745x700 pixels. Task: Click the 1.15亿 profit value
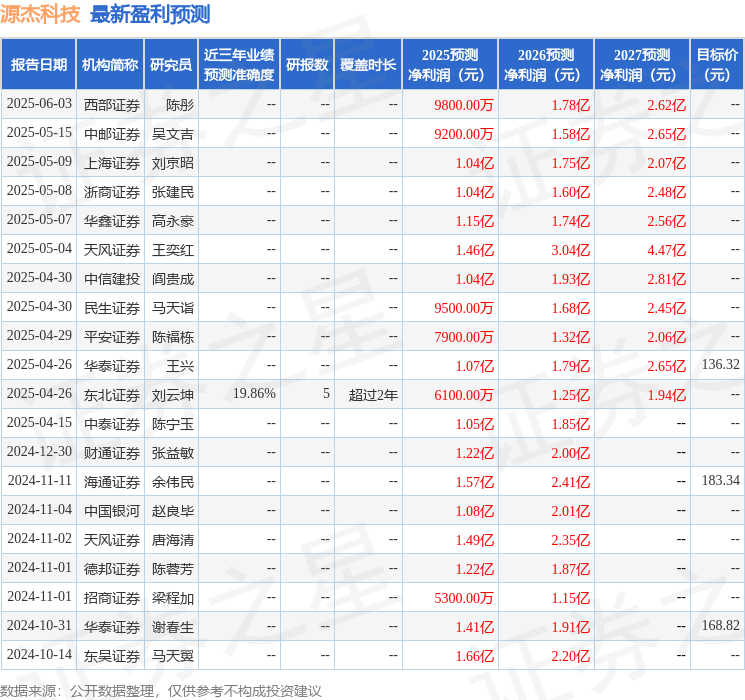pos(475,221)
